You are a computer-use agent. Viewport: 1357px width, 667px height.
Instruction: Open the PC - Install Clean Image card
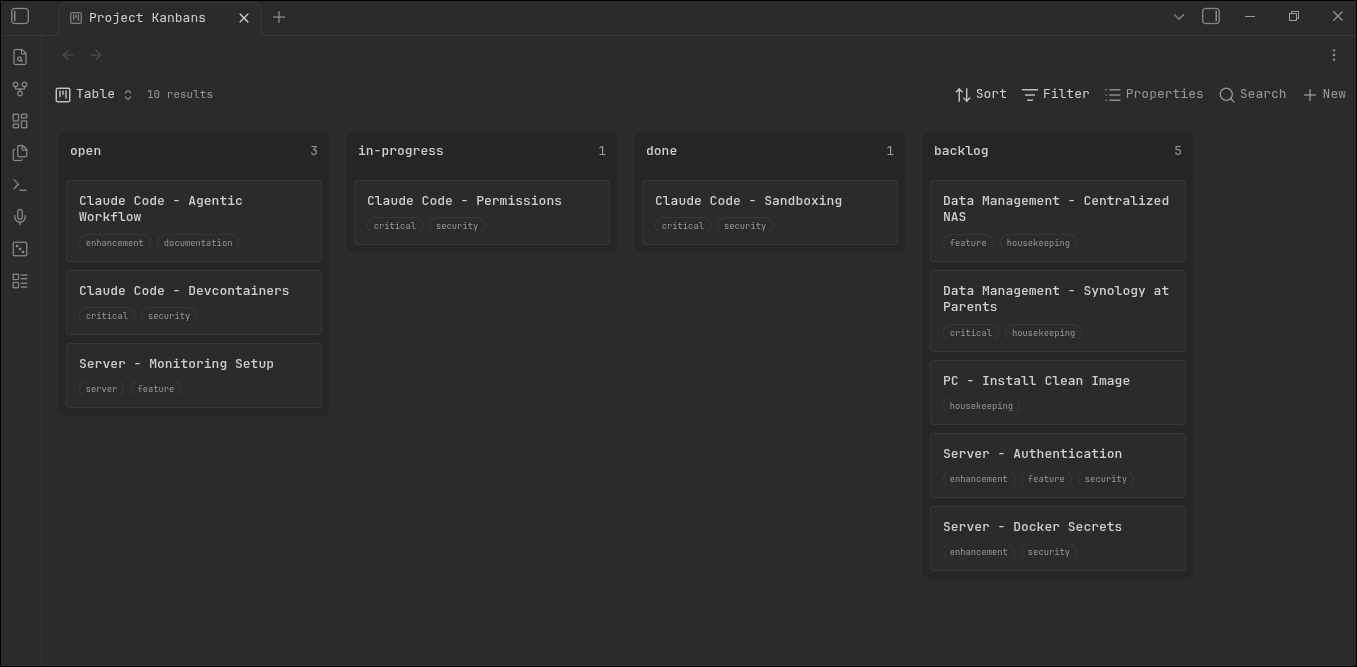tap(1058, 392)
